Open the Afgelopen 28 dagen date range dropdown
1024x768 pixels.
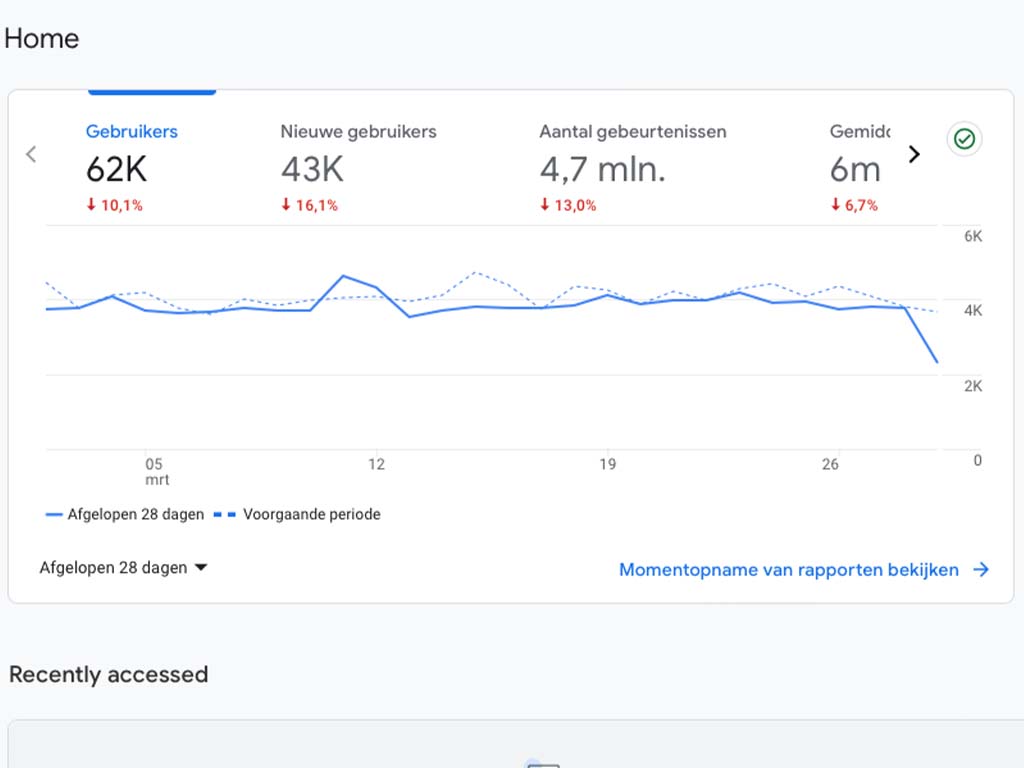pyautogui.click(x=113, y=567)
